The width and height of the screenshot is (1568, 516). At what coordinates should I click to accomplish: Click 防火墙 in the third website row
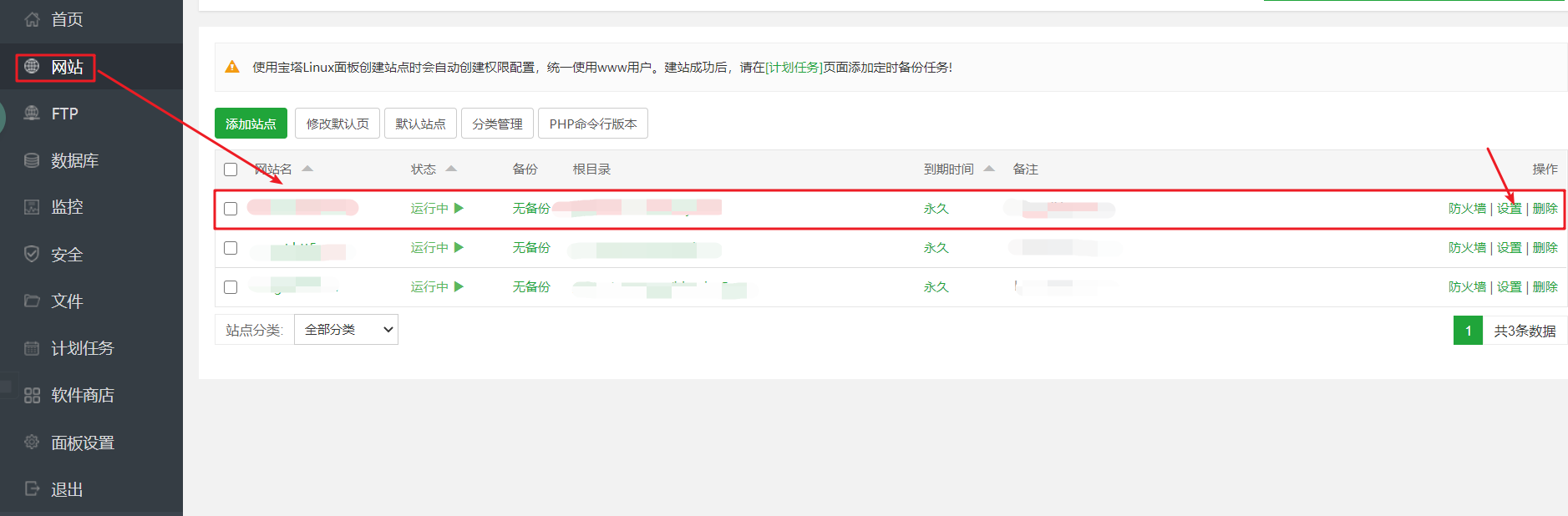click(x=1467, y=287)
